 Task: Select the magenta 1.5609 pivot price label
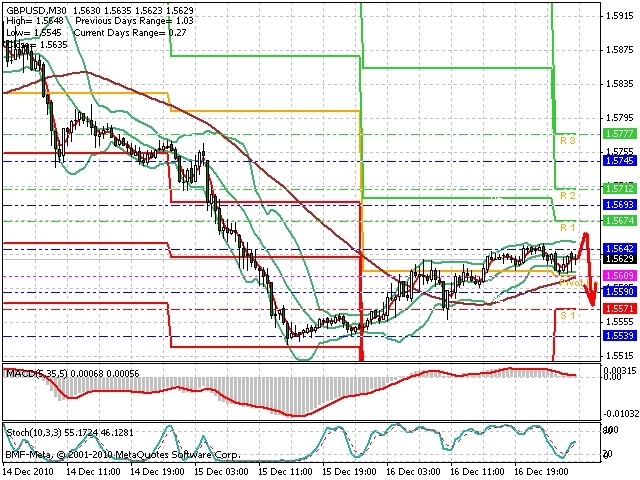[620, 276]
